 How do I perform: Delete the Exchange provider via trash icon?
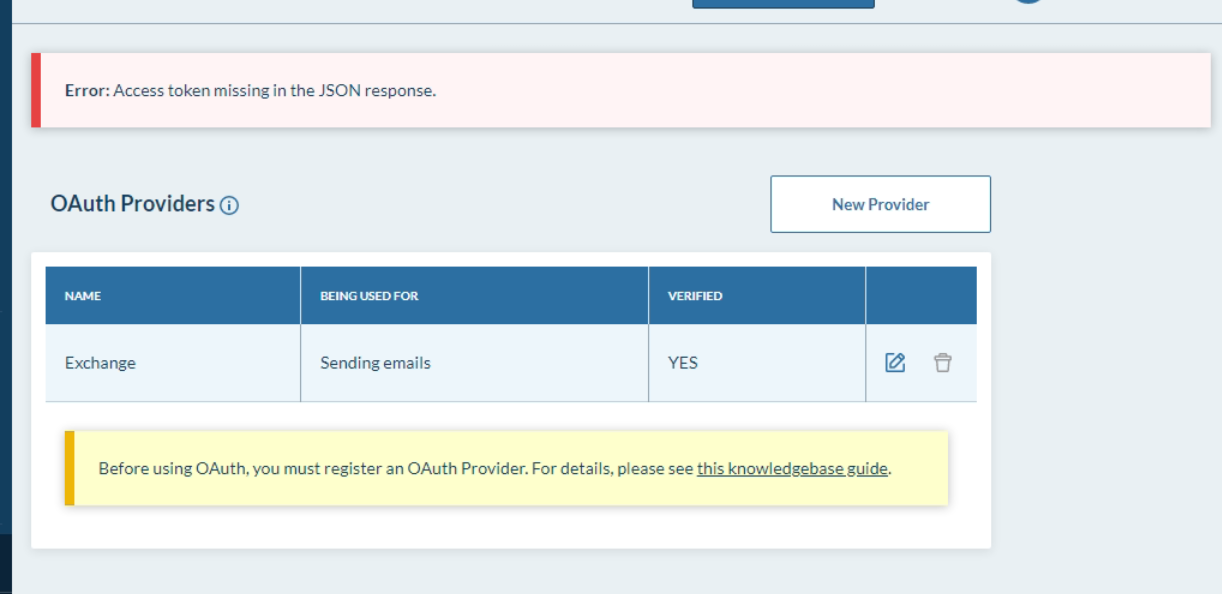click(x=943, y=363)
